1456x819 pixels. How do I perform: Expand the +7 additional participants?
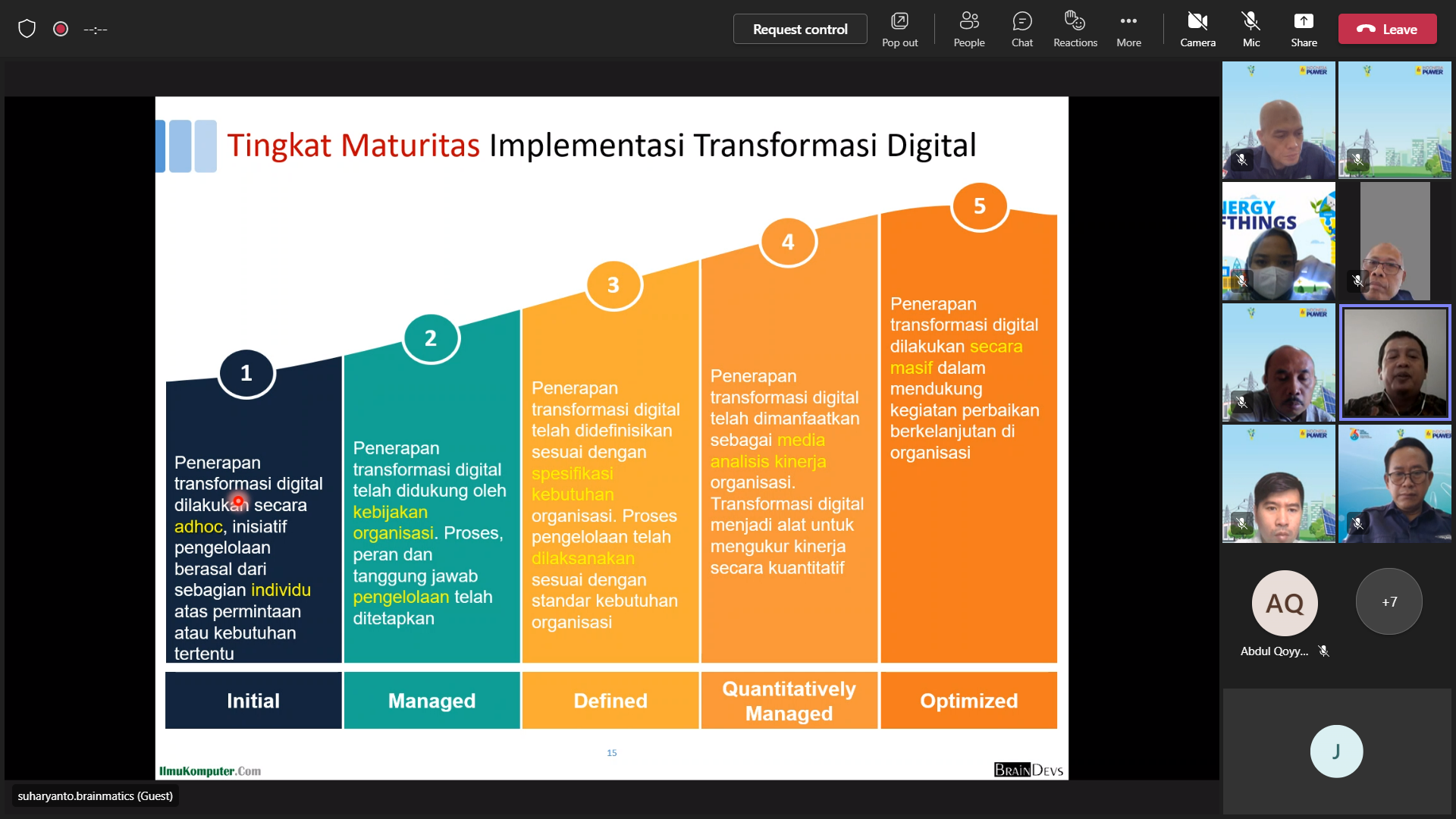[1389, 602]
